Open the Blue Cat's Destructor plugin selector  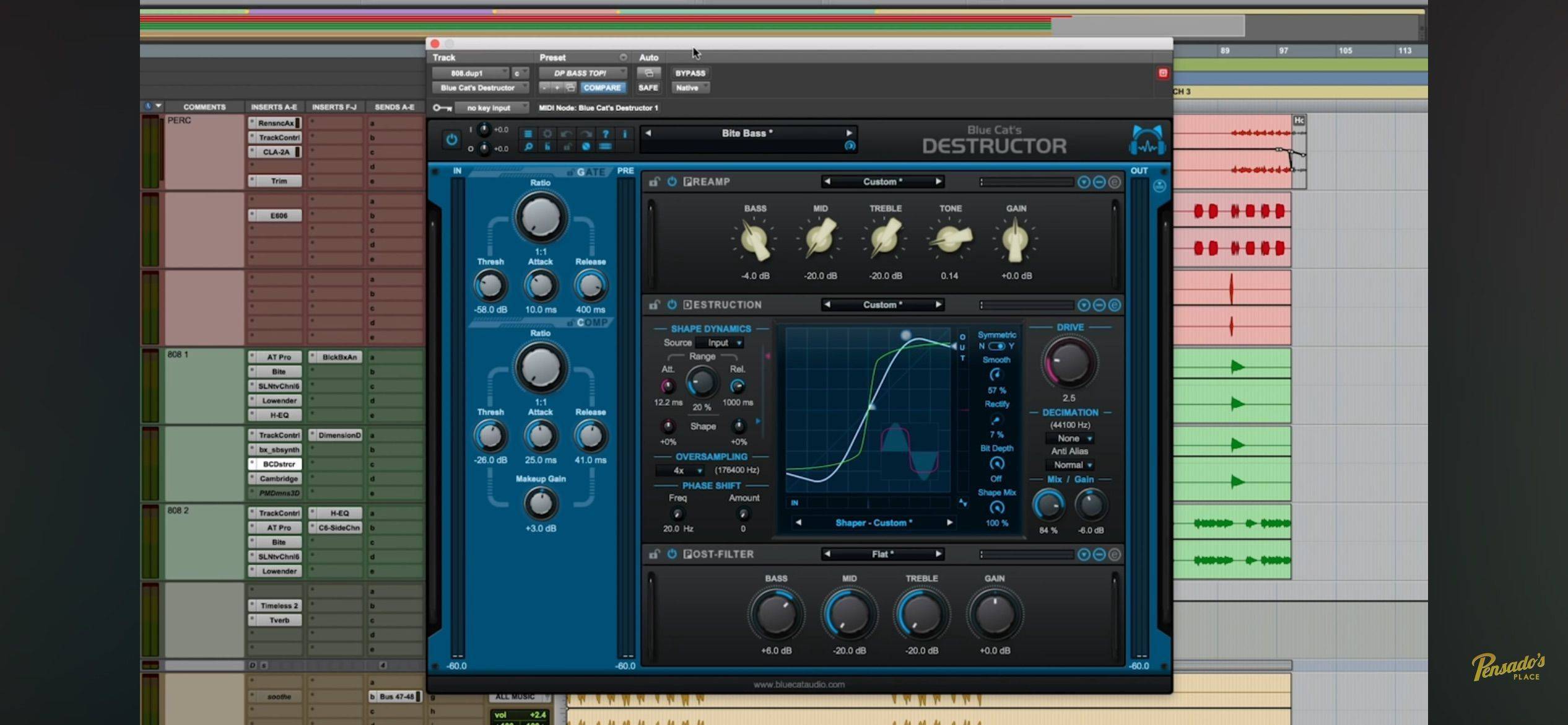point(480,88)
